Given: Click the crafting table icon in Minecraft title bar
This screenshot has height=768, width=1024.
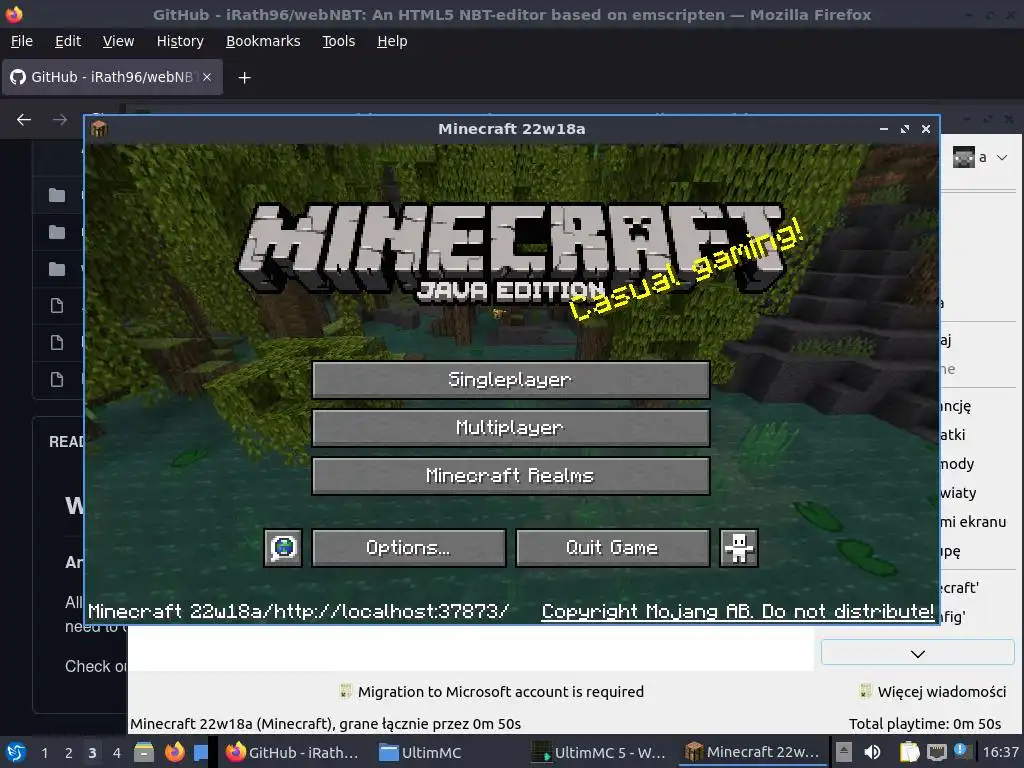Looking at the screenshot, I should tap(99, 129).
